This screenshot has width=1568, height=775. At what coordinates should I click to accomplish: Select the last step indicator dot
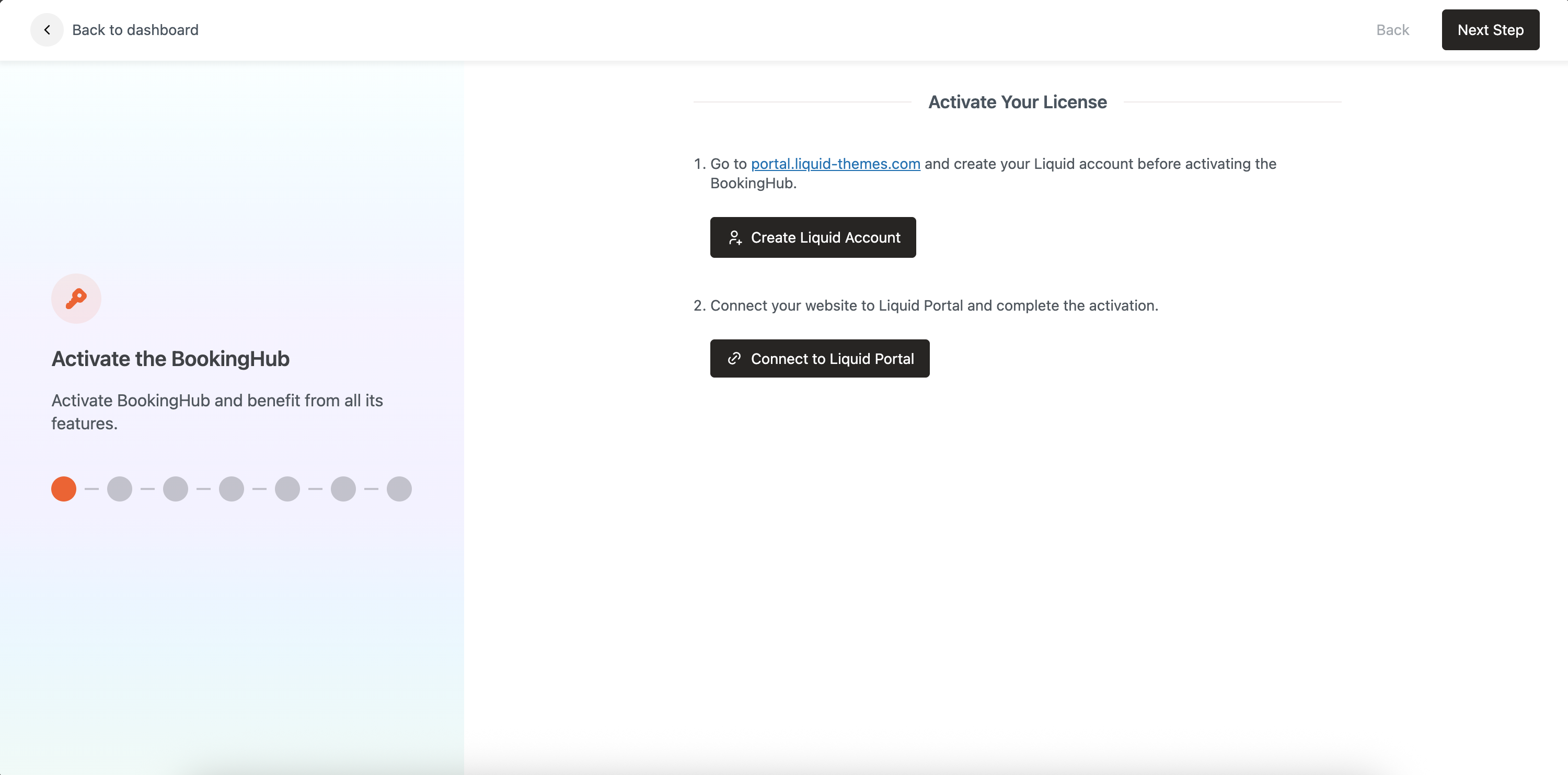399,489
